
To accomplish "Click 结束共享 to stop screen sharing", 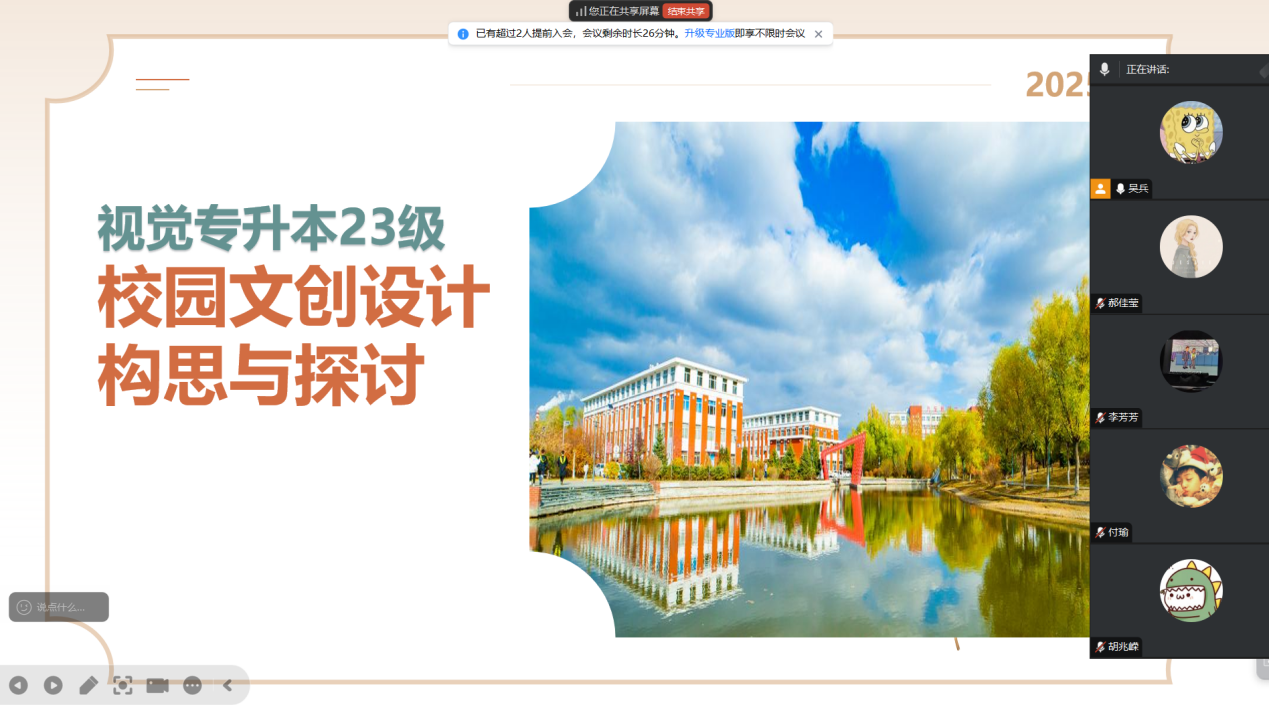I will coord(686,11).
